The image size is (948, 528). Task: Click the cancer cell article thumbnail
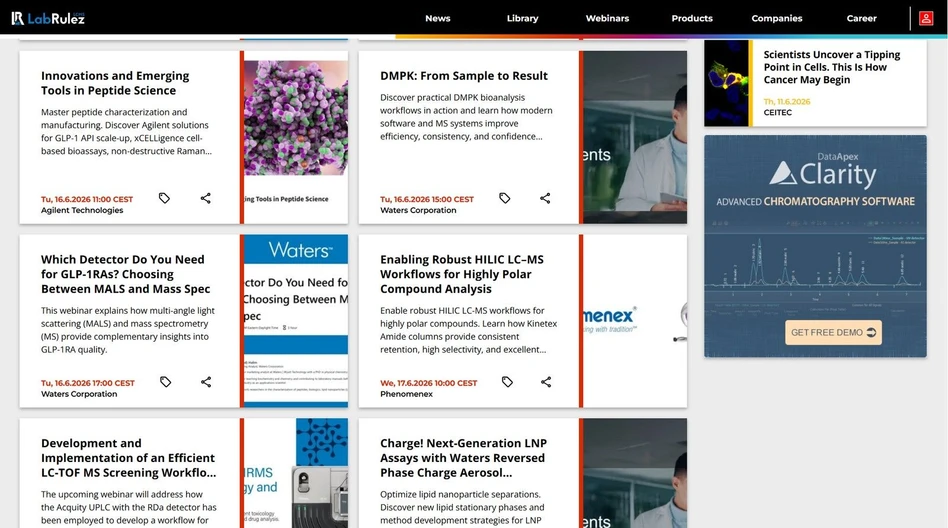click(726, 83)
